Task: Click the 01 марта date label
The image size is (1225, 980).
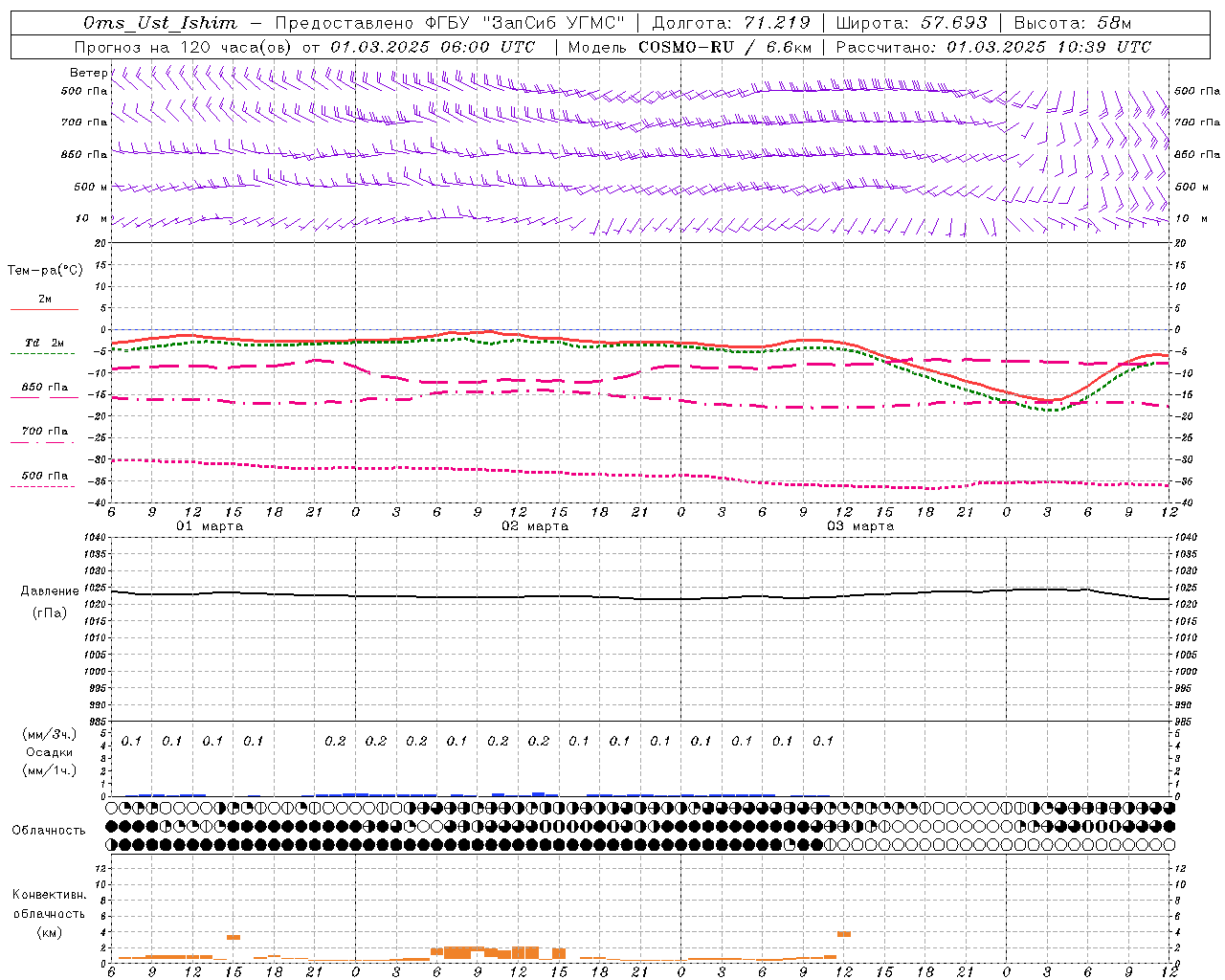Action: tap(210, 525)
